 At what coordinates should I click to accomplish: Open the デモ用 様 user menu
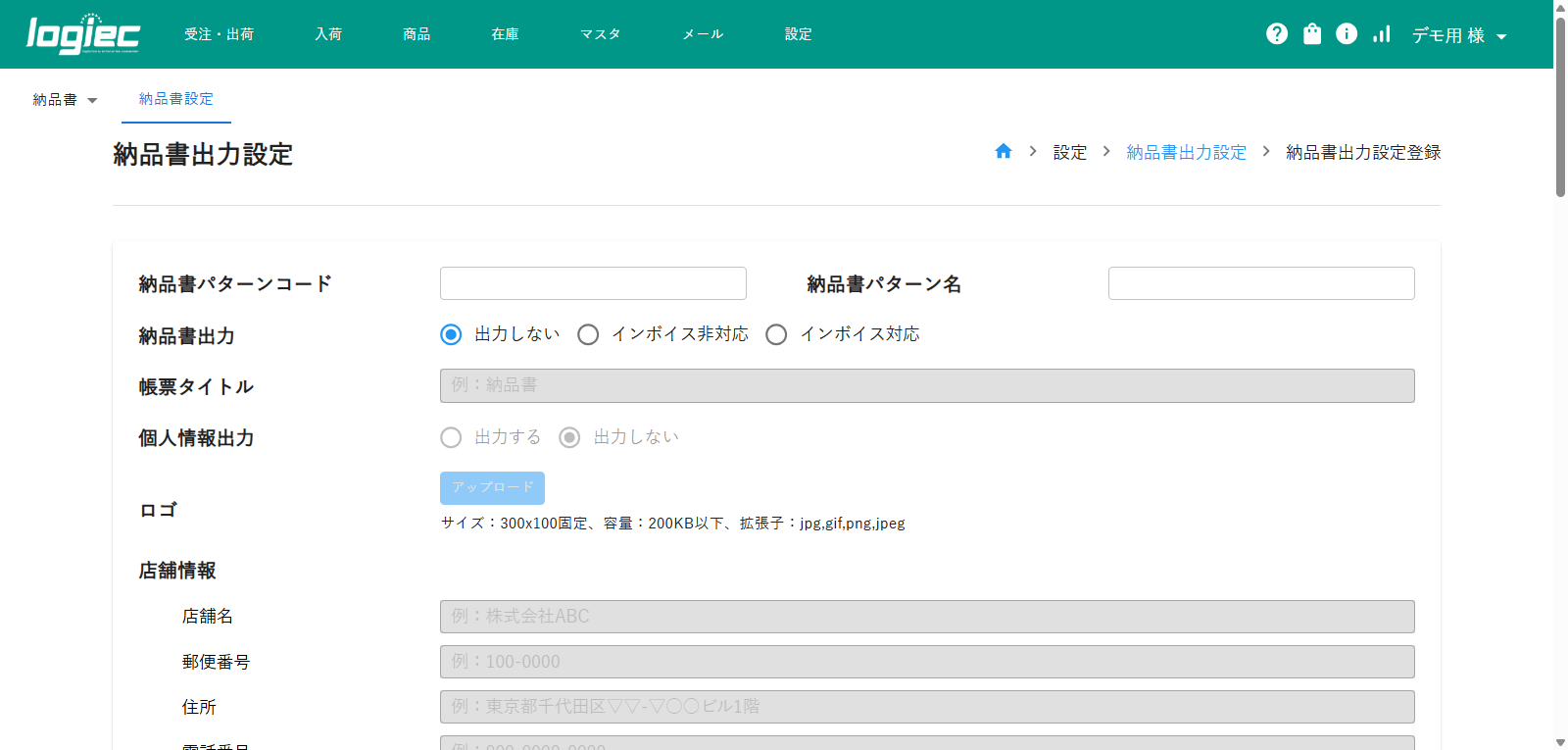tap(1458, 35)
